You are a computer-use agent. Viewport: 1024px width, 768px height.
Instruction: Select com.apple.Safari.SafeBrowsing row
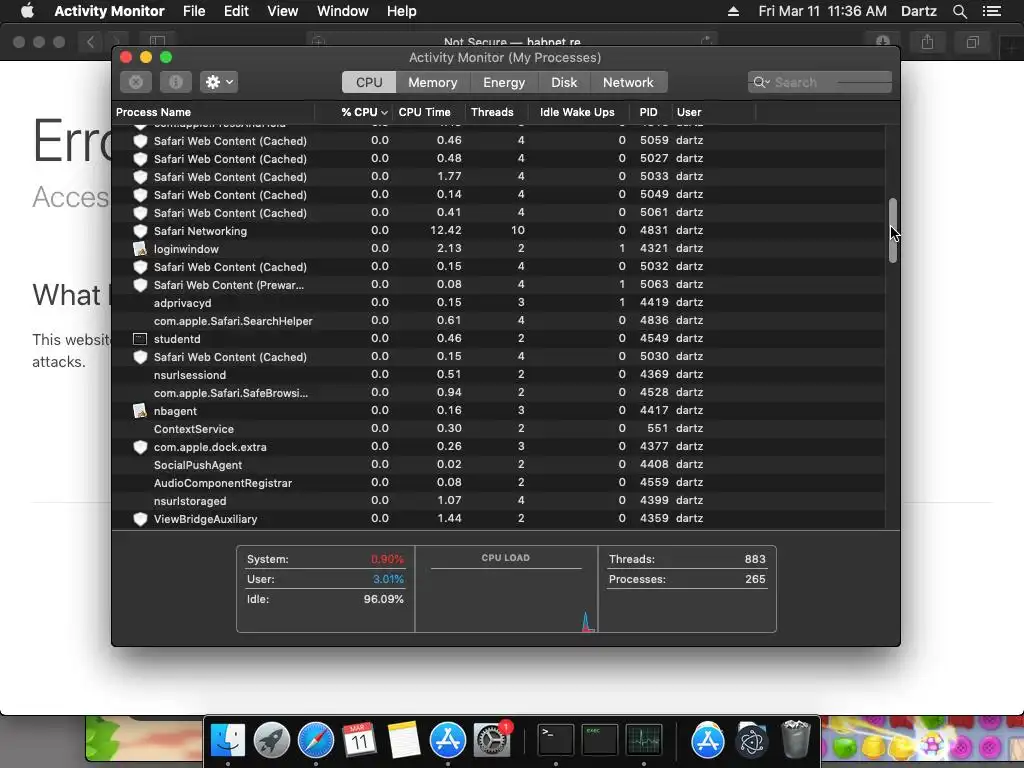coord(499,392)
